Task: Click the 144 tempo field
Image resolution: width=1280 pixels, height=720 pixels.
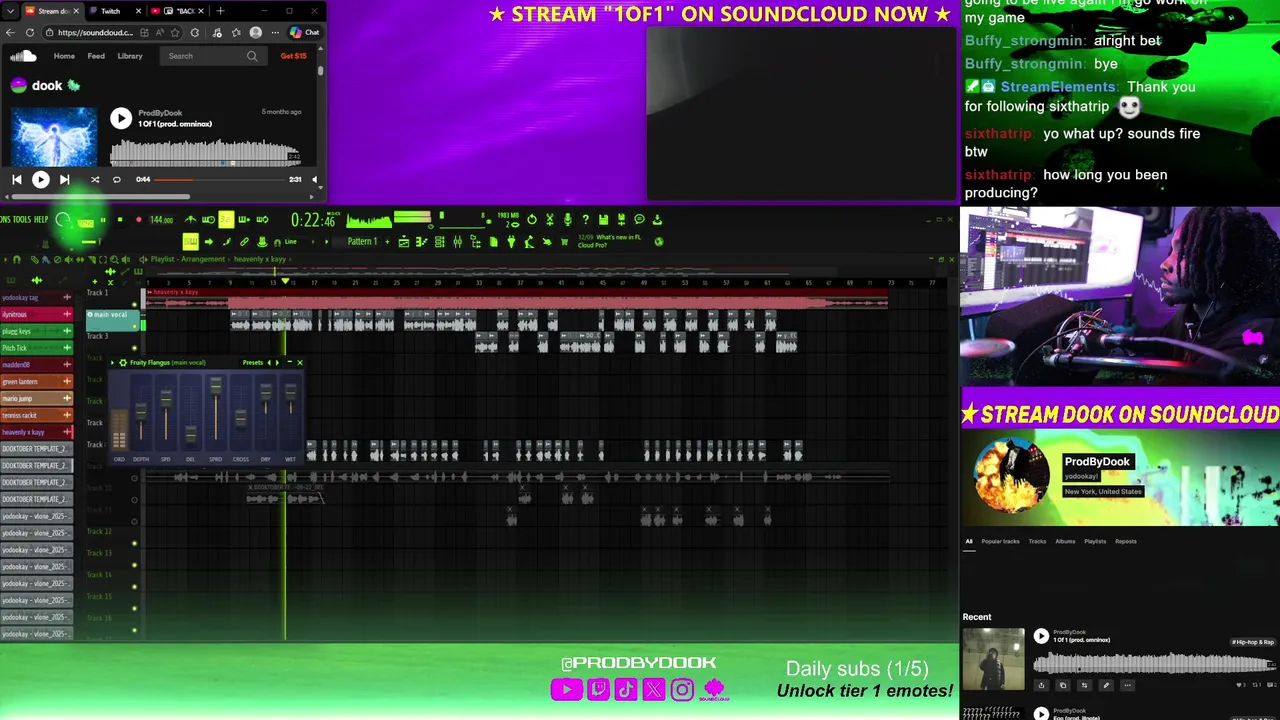Action: click(161, 220)
